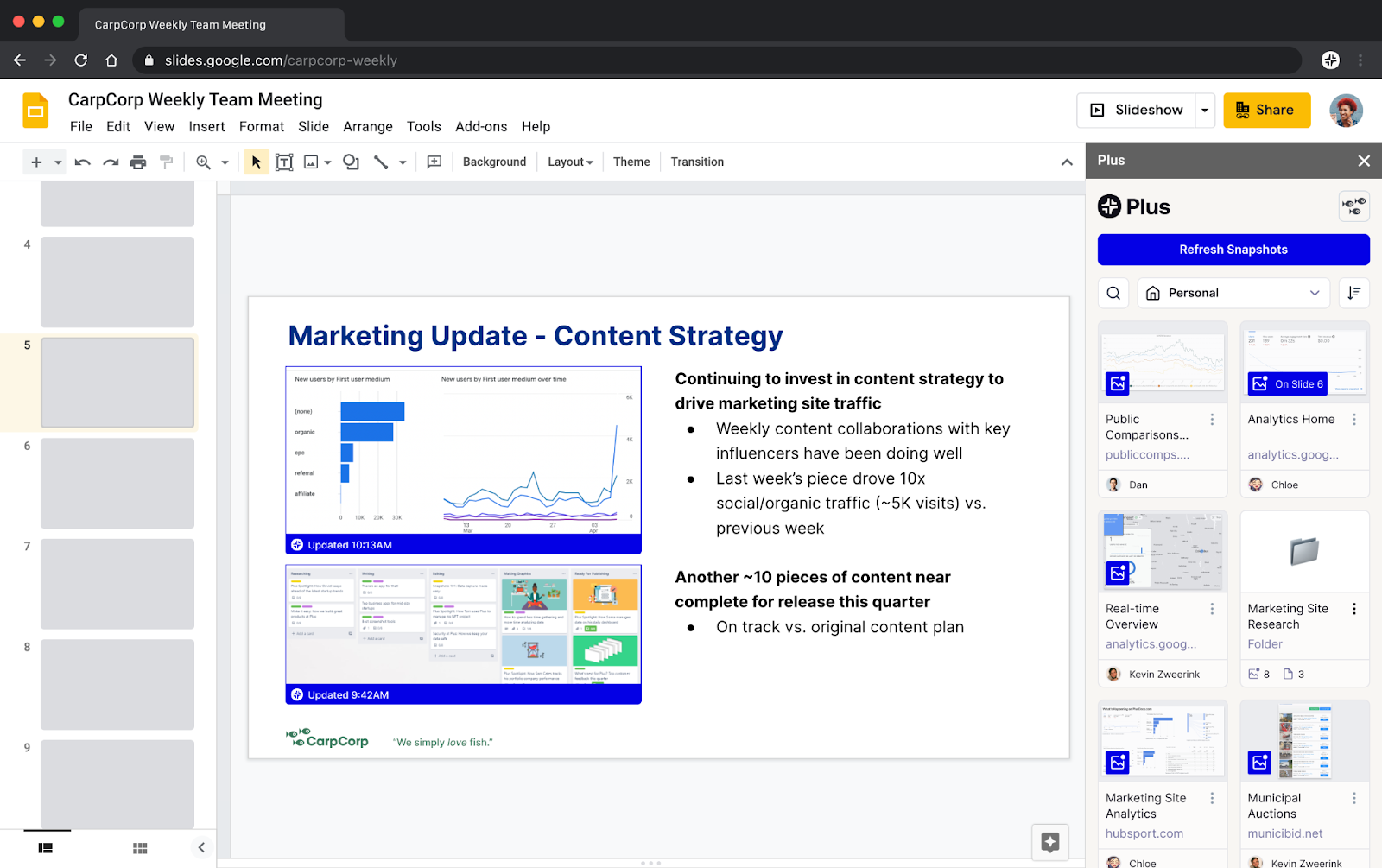Click the add comment icon
1382x868 pixels.
click(434, 162)
